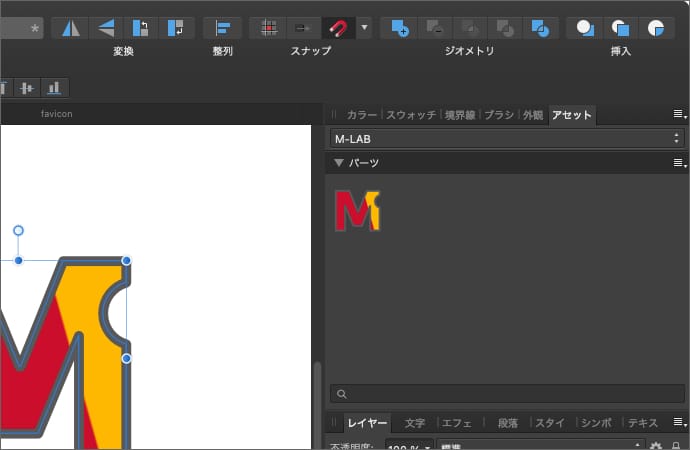Open the アセット panel options menu

[678, 115]
